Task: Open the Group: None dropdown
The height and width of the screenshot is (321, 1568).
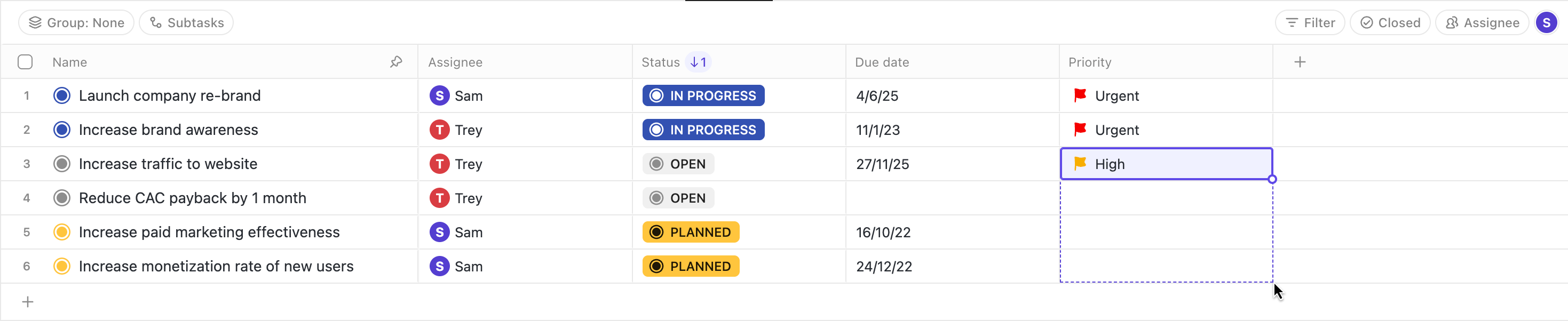Action: [x=77, y=23]
